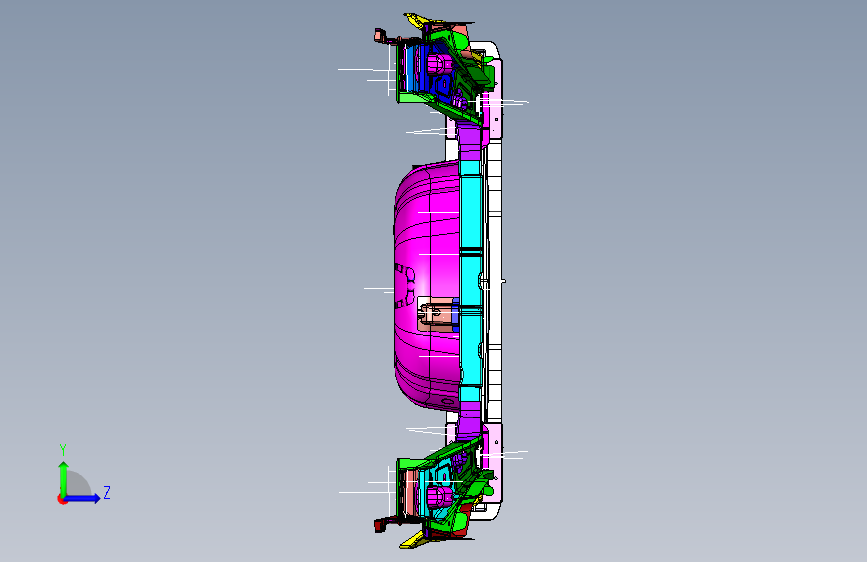Select the magenta cylinder in the upper bracket
The width and height of the screenshot is (867, 562).
click(439, 64)
